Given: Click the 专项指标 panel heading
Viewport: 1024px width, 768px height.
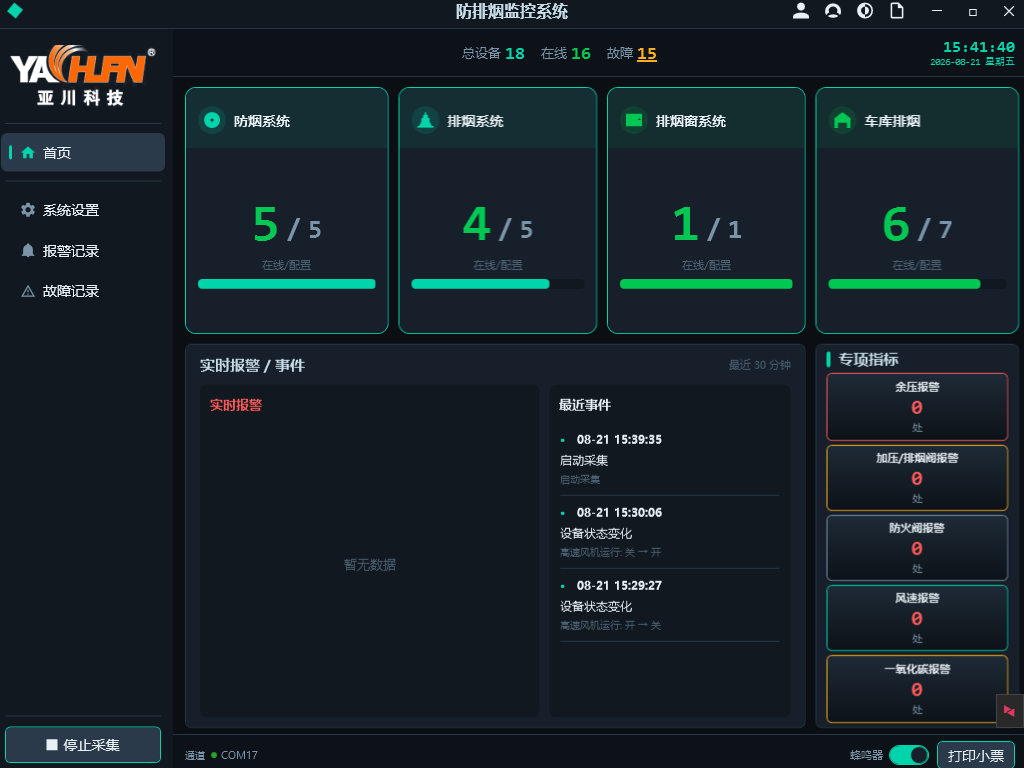Looking at the screenshot, I should (x=868, y=359).
